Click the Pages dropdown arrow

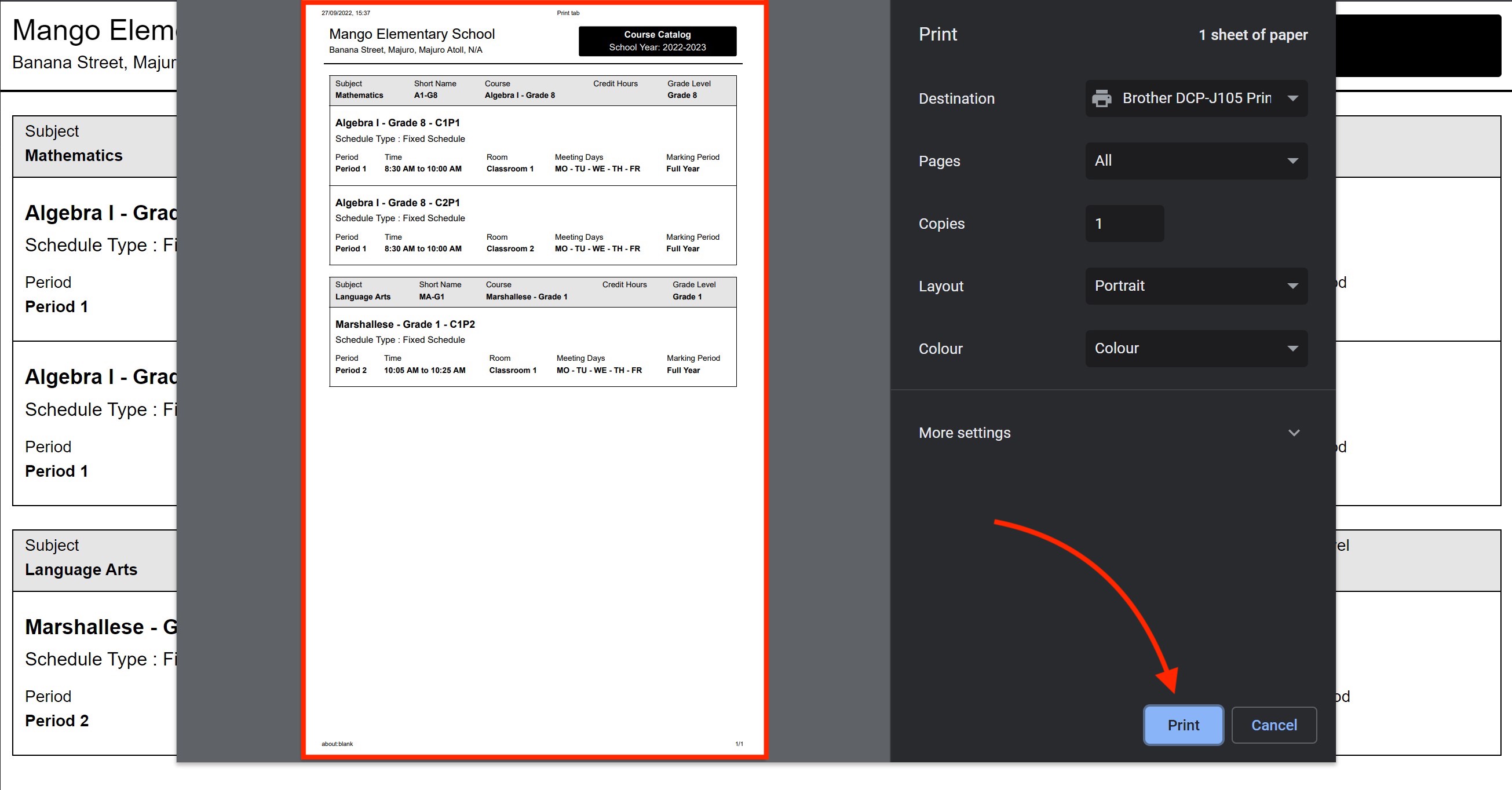click(x=1292, y=161)
